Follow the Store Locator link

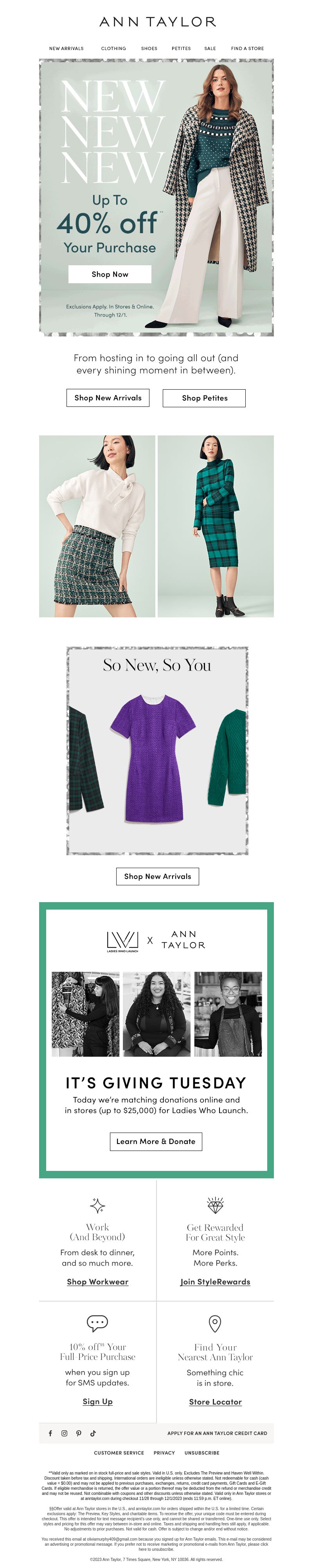(x=216, y=1401)
